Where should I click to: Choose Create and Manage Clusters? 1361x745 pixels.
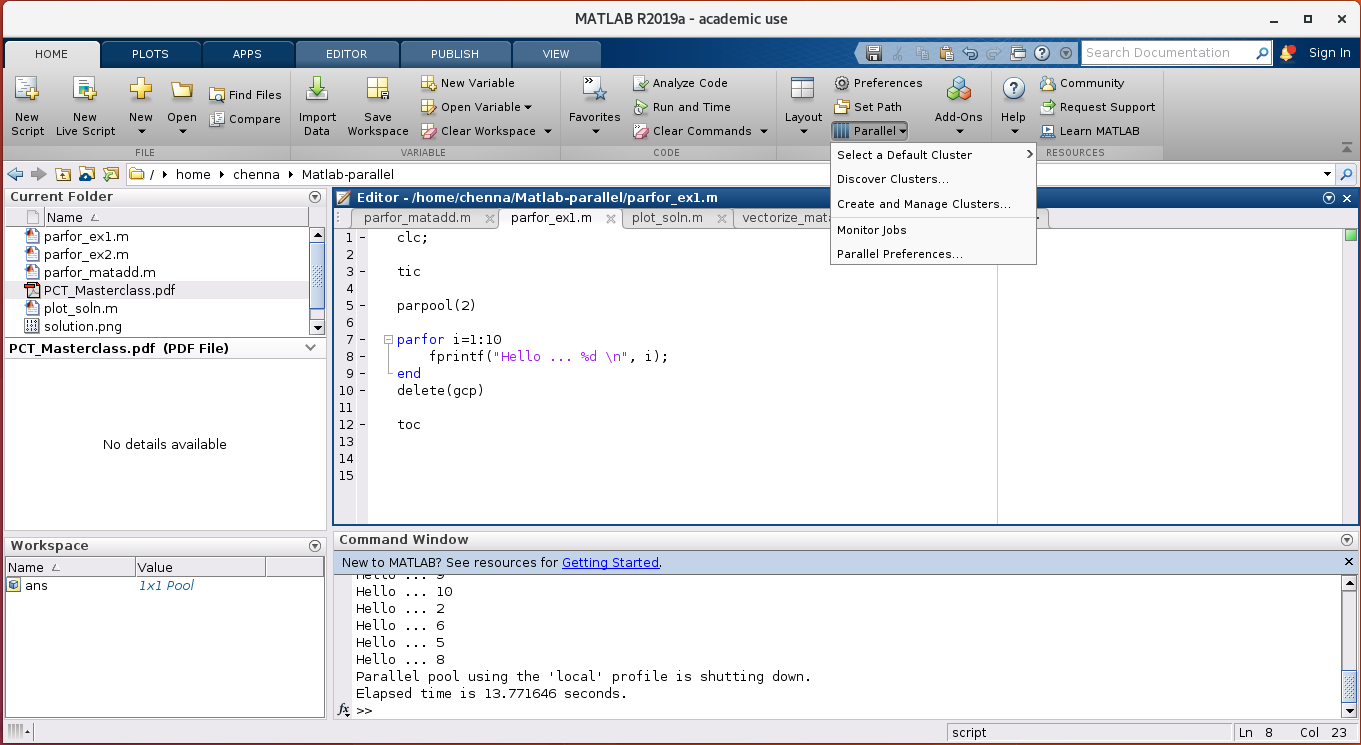(x=933, y=204)
